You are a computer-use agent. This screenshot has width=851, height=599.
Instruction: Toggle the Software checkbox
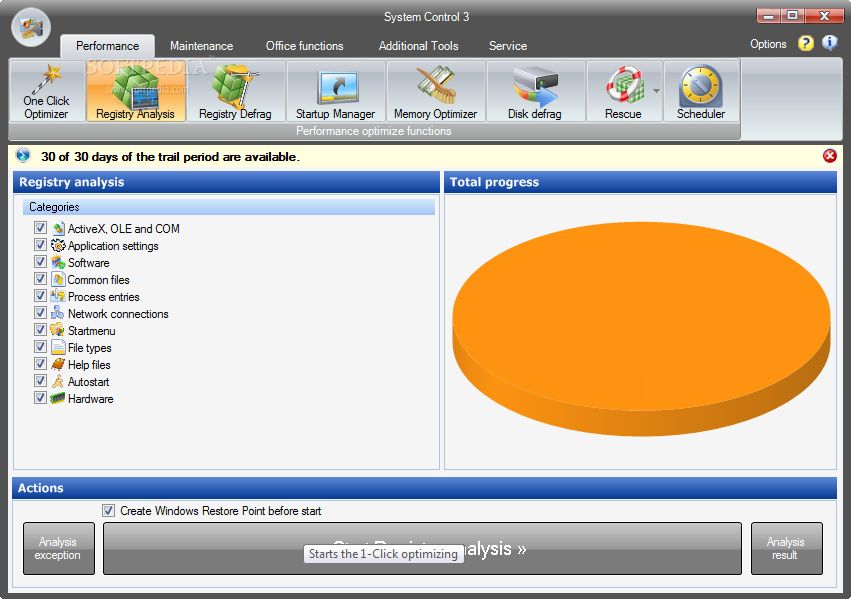coord(40,262)
